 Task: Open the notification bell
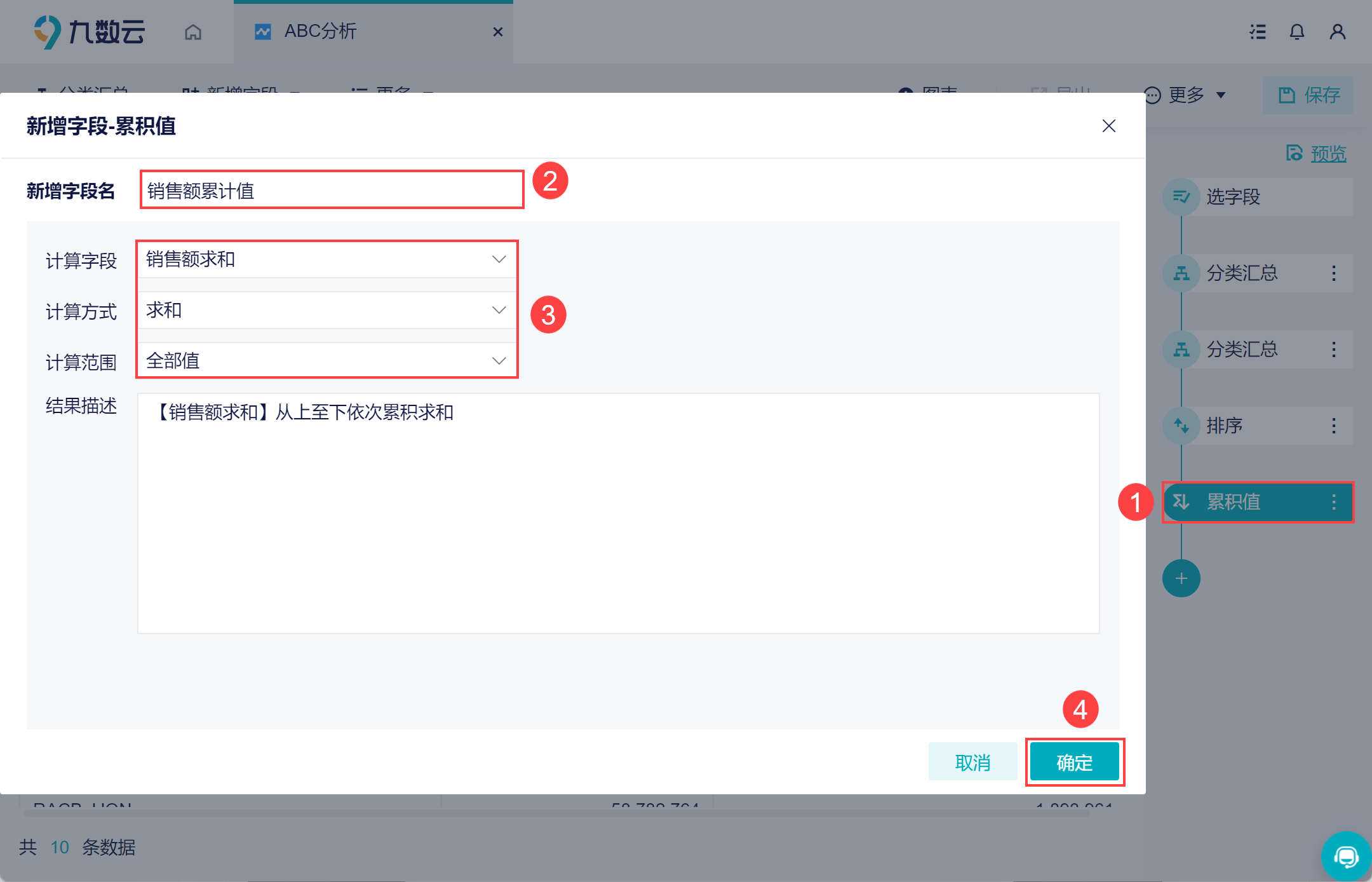point(1296,32)
